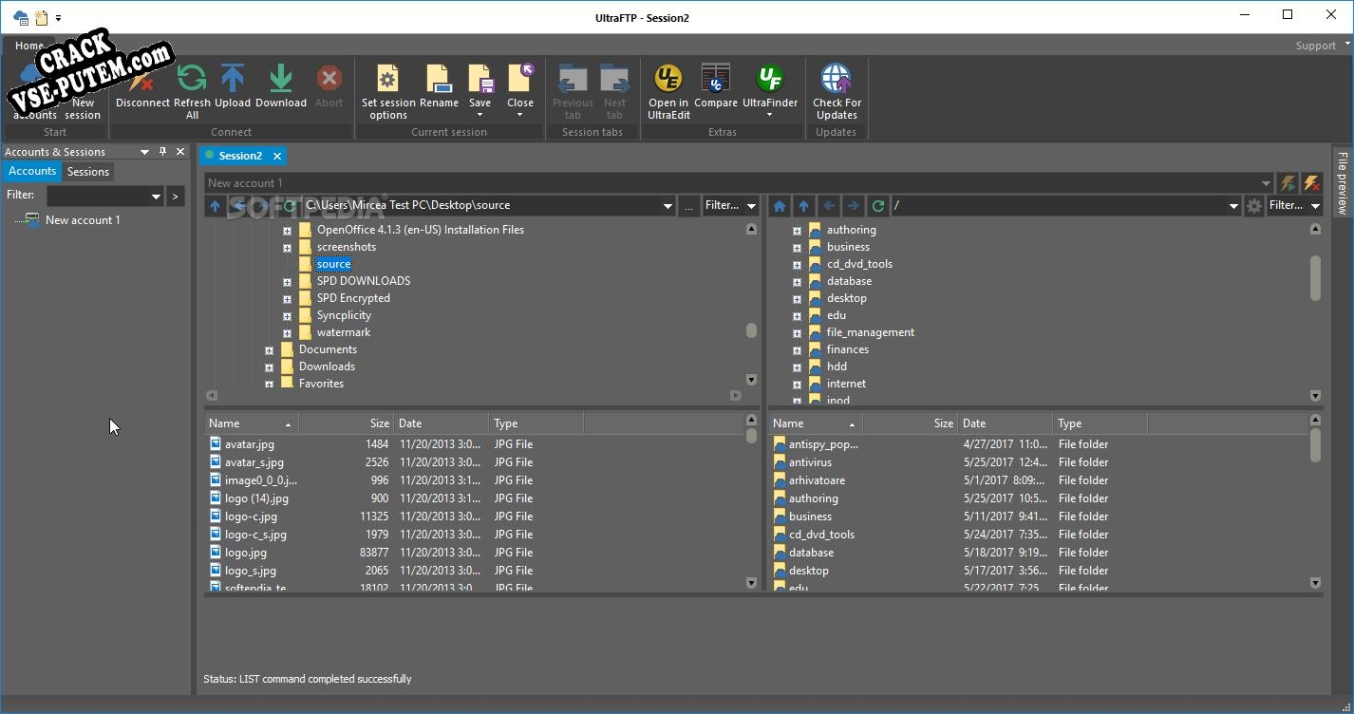Viewport: 1354px width, 714px height.
Task: Open the Set session options gear
Action: pos(387,80)
